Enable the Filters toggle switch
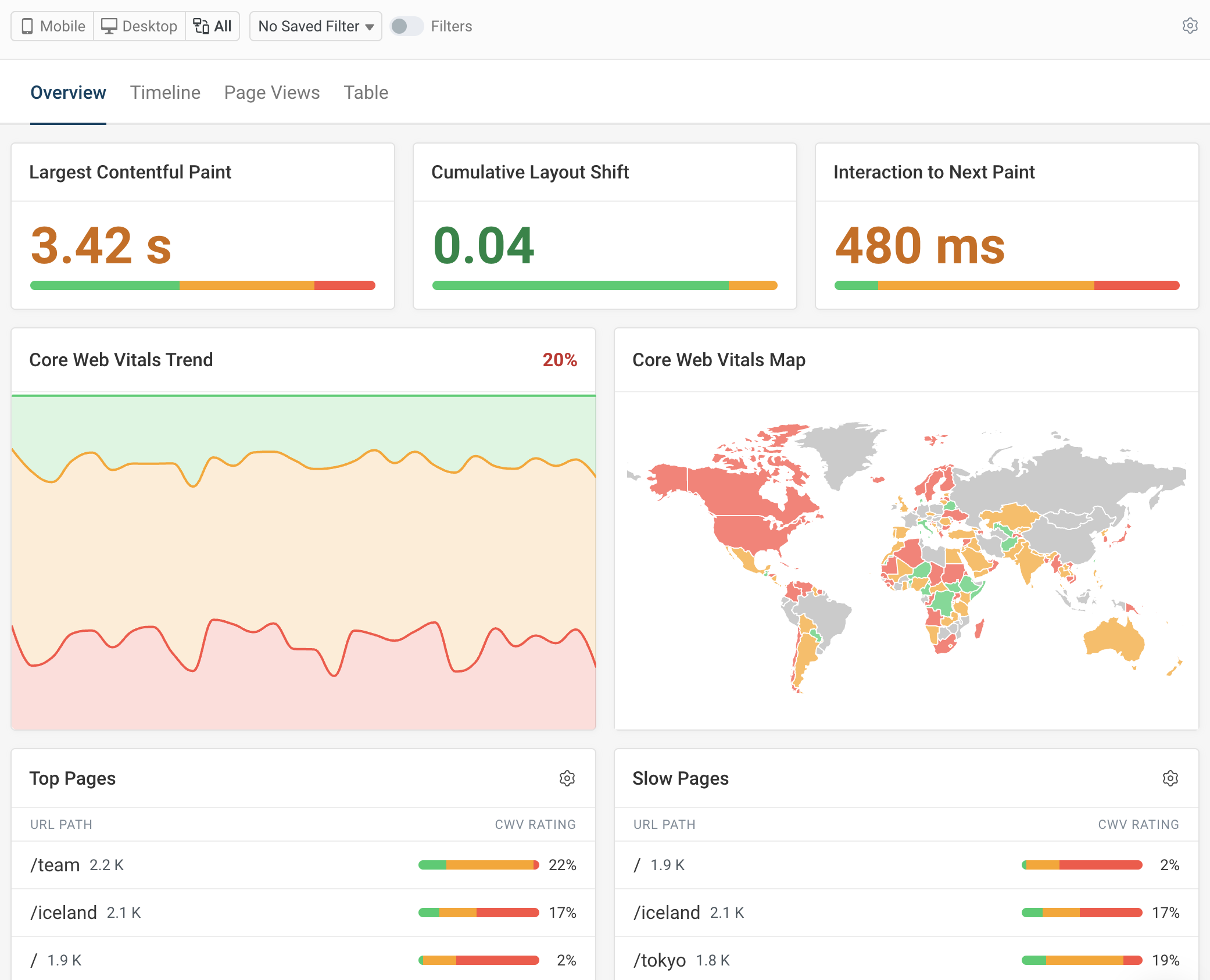 [x=406, y=26]
